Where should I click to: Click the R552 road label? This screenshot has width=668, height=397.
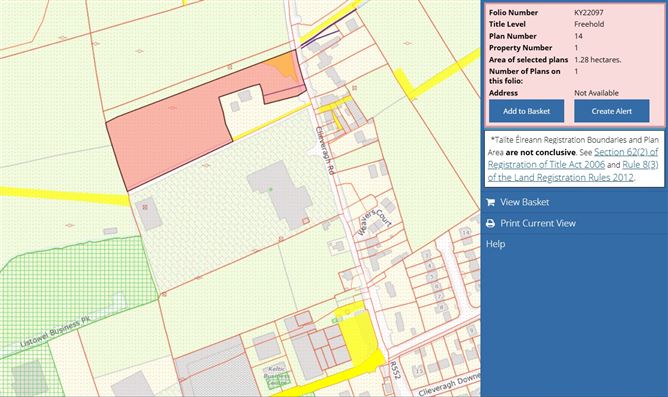pos(395,371)
